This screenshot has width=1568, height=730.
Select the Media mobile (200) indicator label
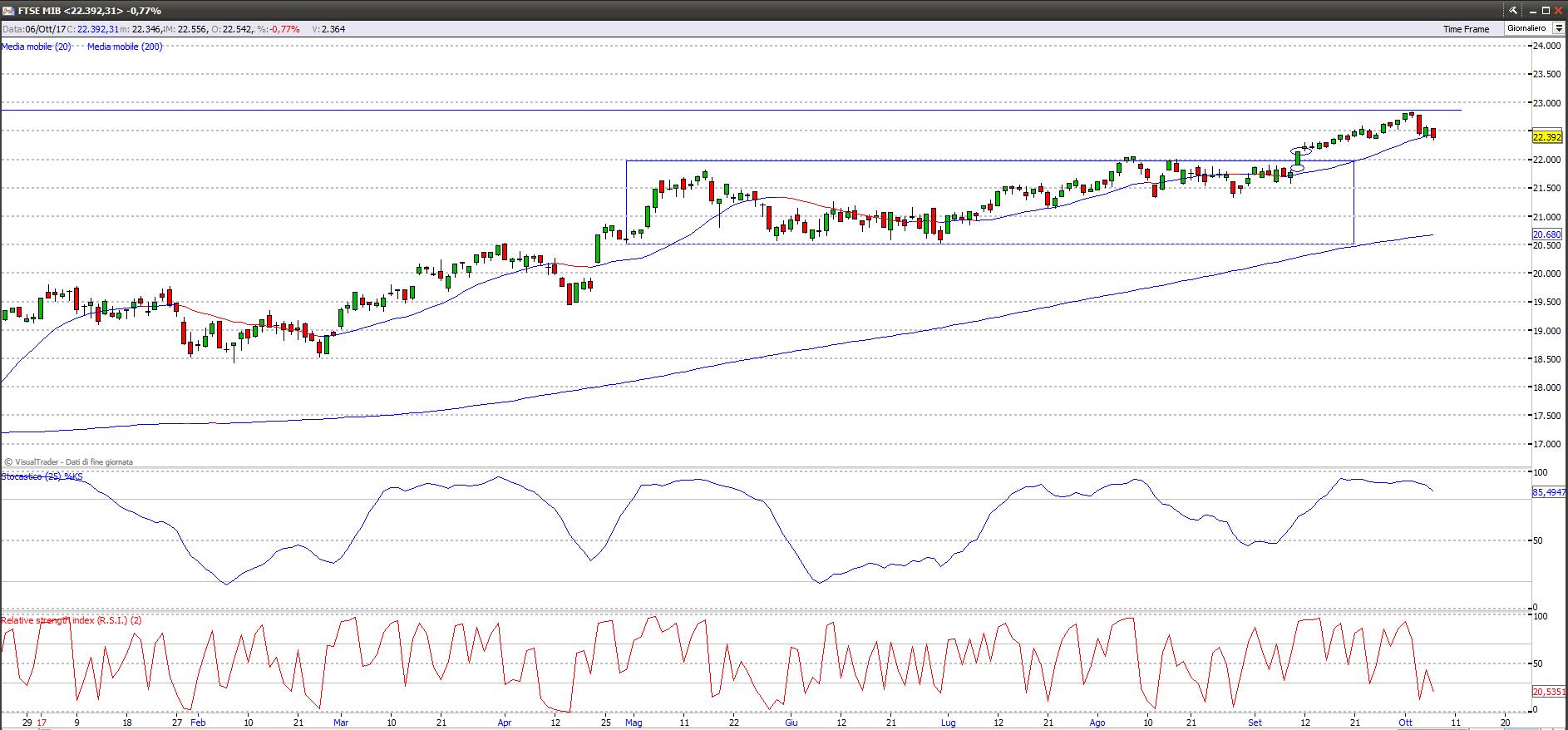click(x=125, y=47)
